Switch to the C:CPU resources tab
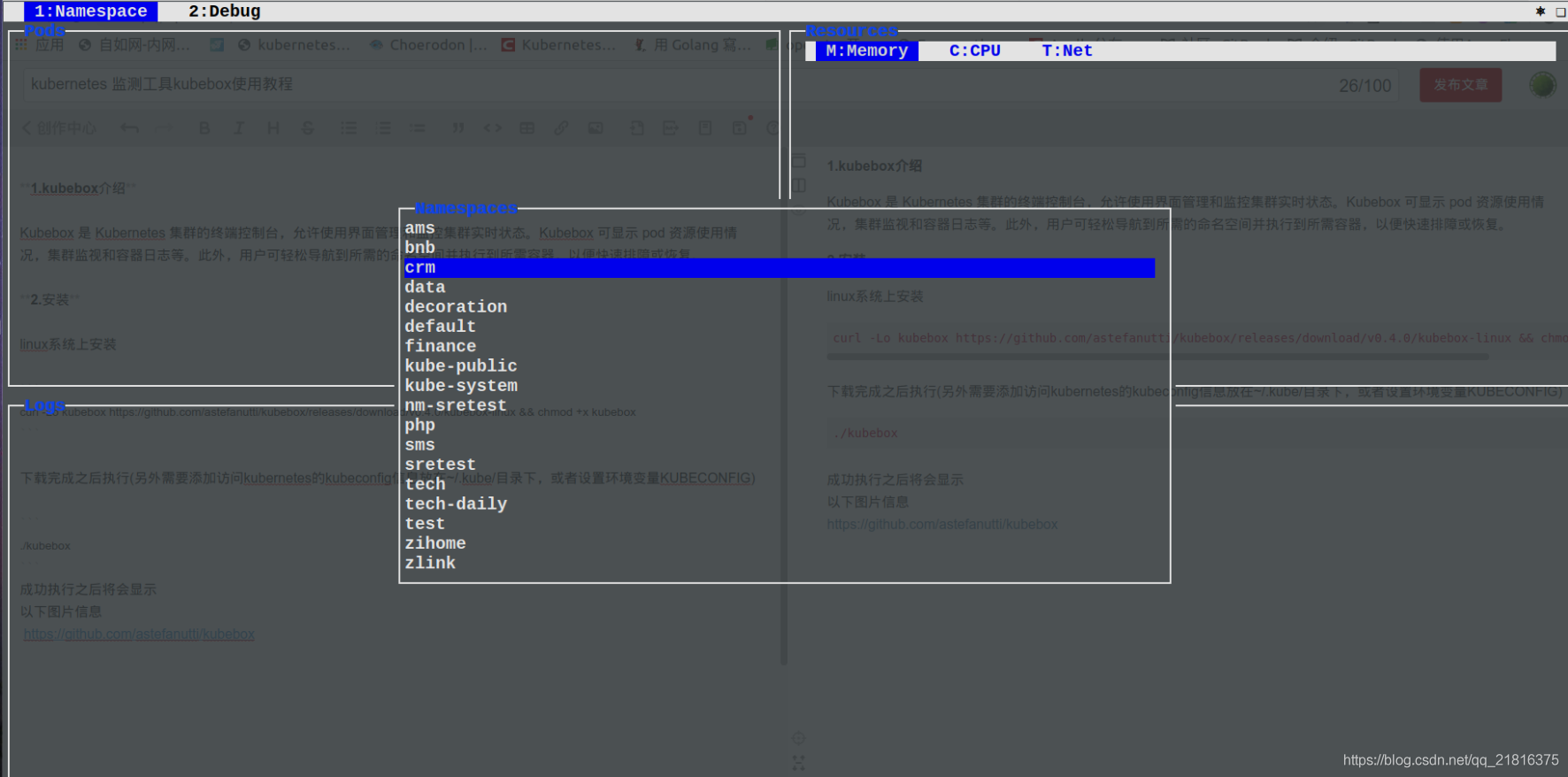The height and width of the screenshot is (777, 1568). [x=974, y=51]
